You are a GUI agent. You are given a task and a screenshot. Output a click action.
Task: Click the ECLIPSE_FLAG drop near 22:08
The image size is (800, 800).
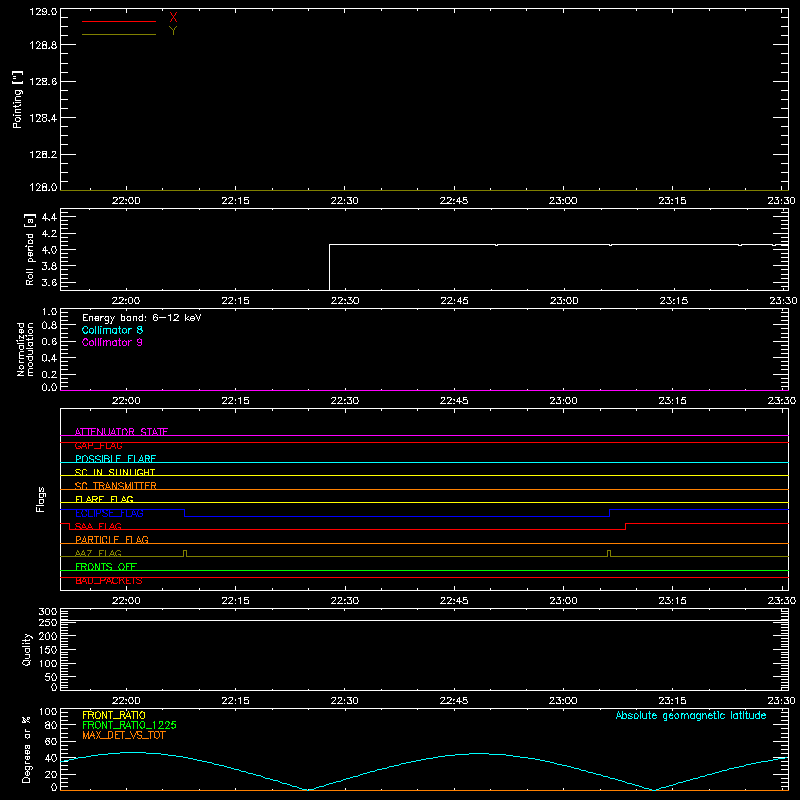[x=184, y=513]
